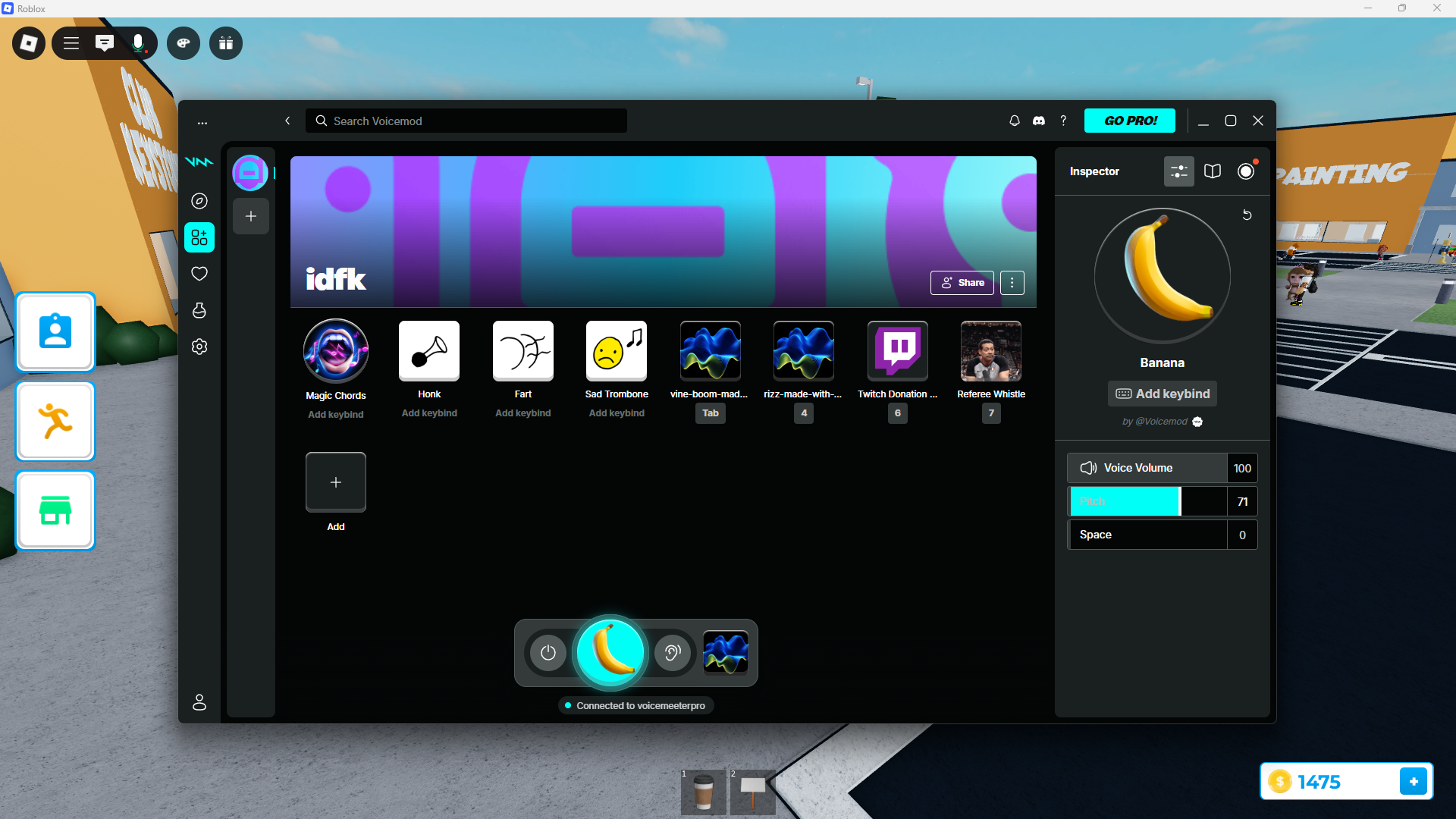The height and width of the screenshot is (819, 1456).
Task: Play the Sad Trombone sound
Action: point(617,350)
